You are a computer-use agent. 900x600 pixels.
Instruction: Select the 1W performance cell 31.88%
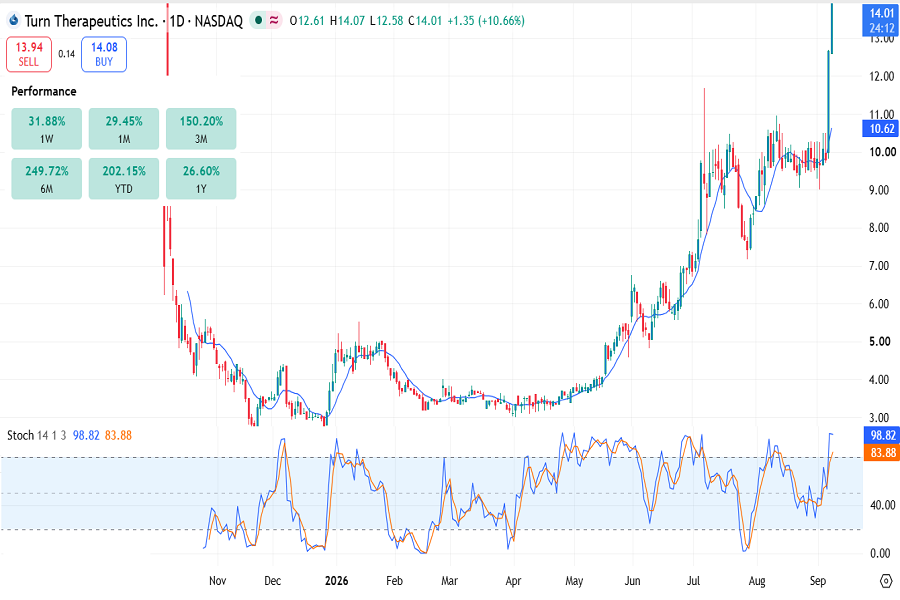click(x=46, y=129)
